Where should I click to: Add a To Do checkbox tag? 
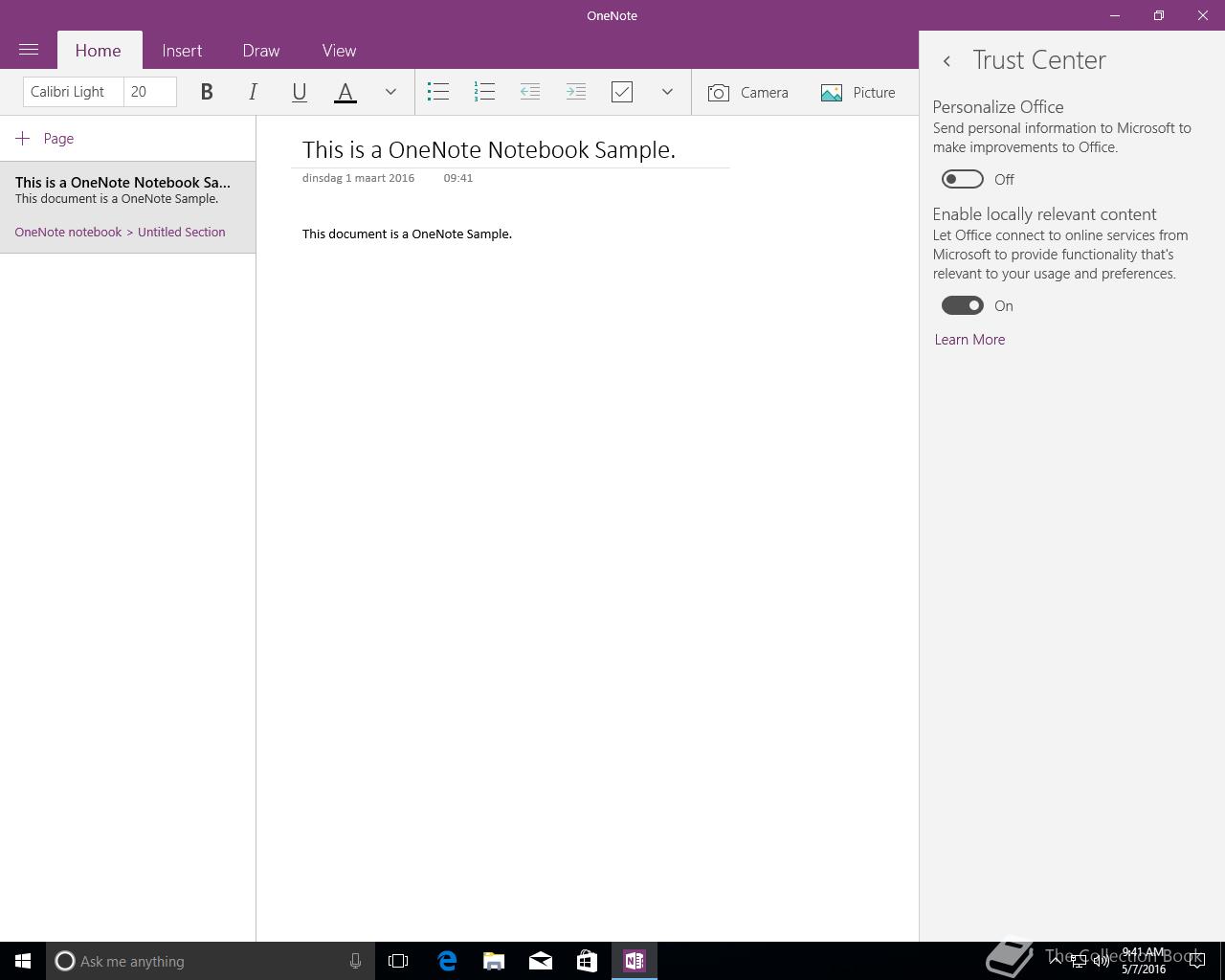tap(622, 92)
